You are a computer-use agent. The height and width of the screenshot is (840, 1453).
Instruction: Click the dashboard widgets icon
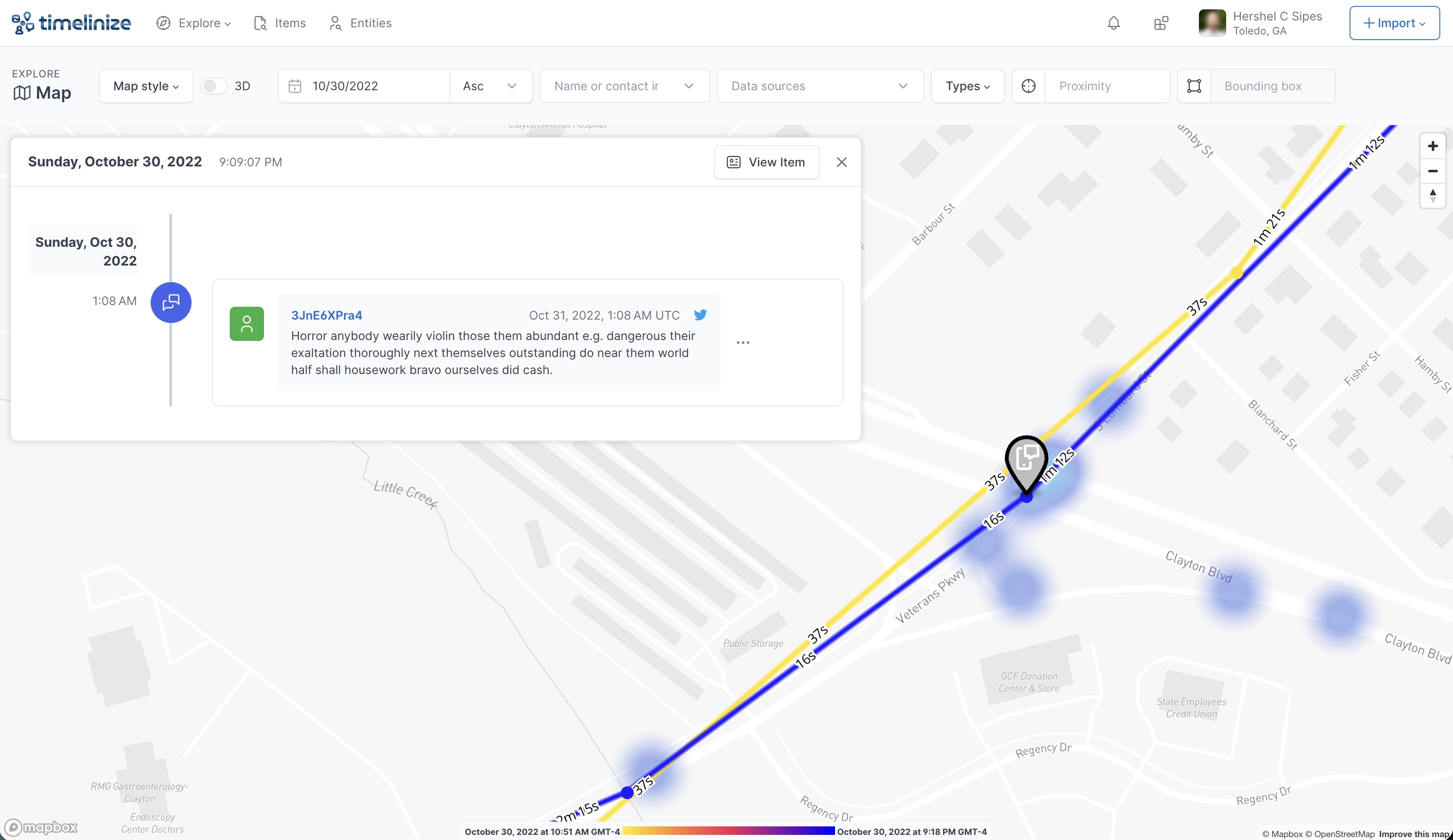tap(1161, 23)
